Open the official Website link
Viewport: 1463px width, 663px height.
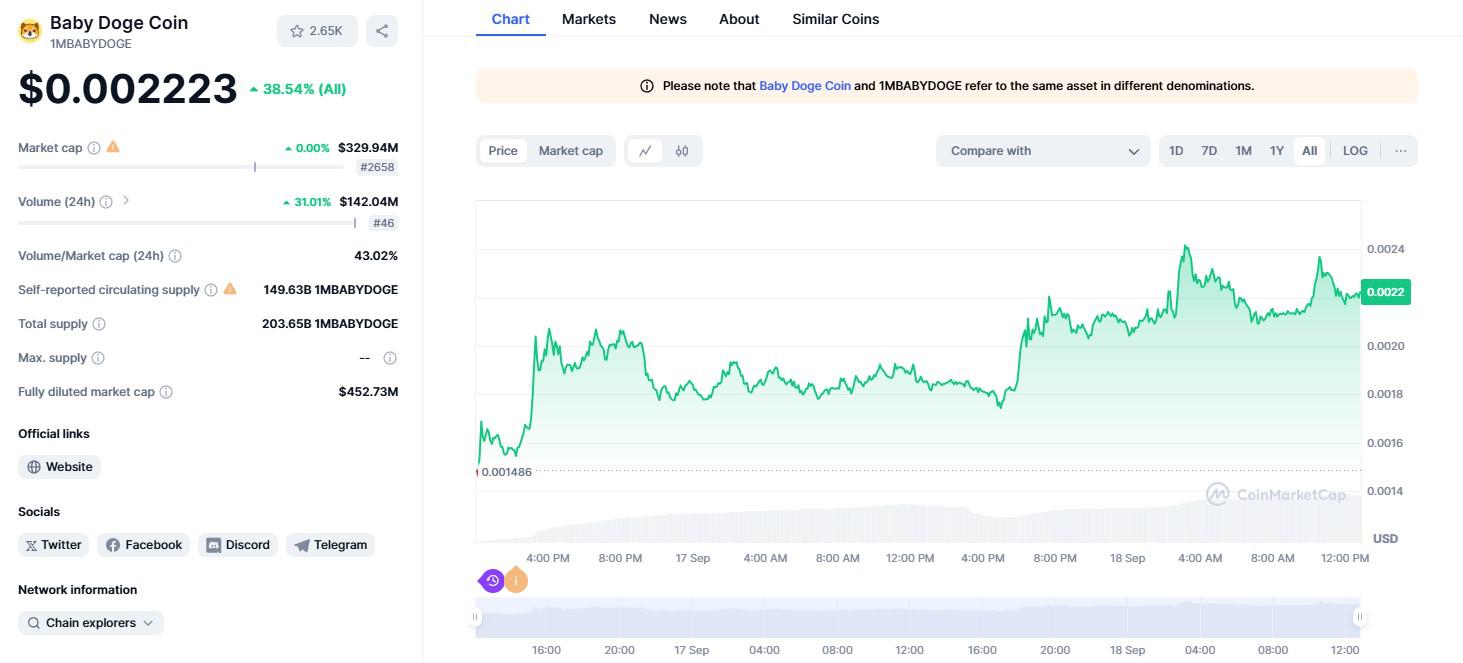(x=60, y=467)
